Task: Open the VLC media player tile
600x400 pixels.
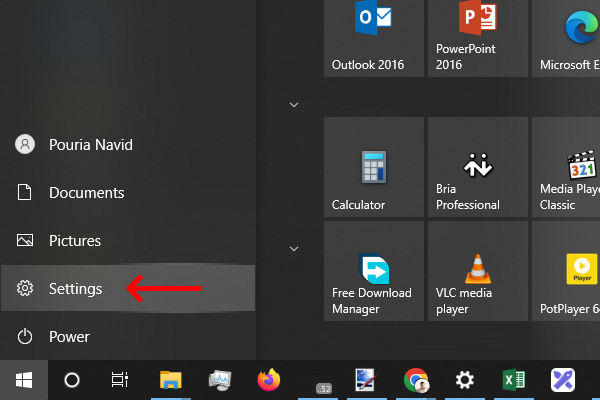Action: 478,272
